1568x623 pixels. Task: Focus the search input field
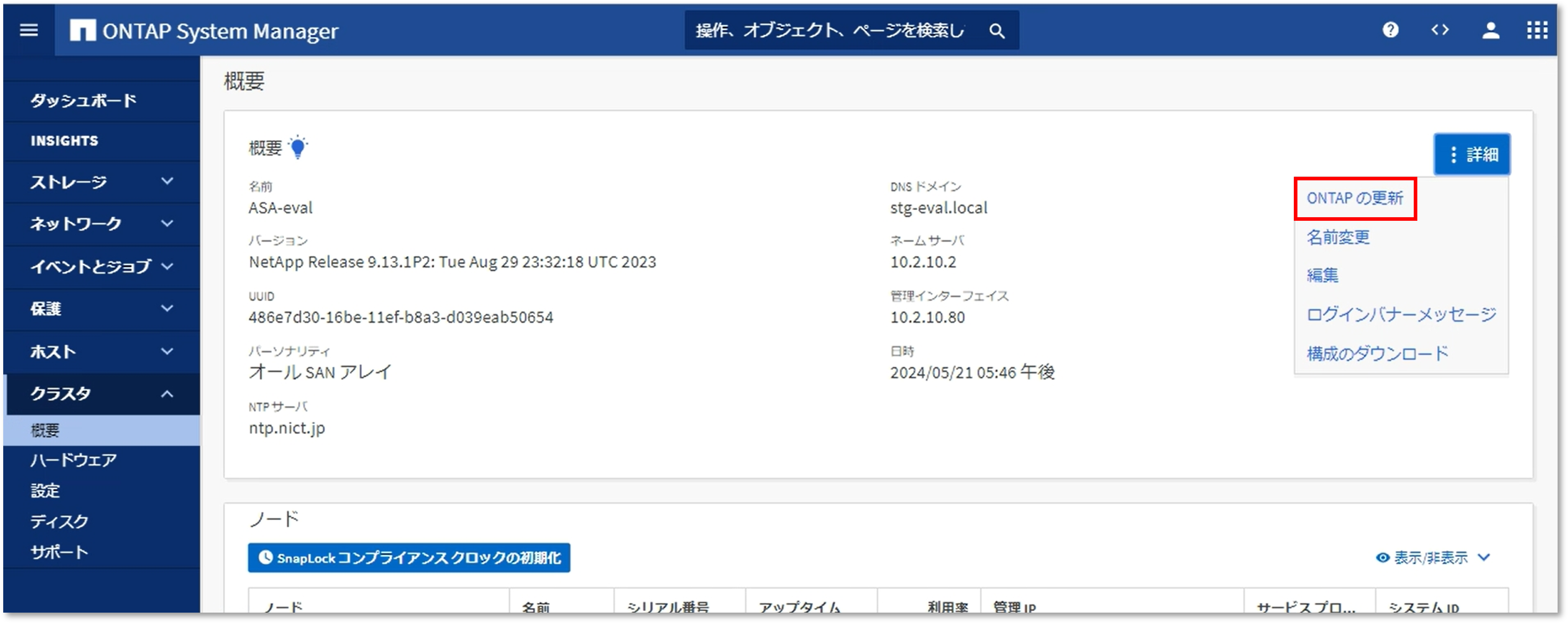[831, 30]
